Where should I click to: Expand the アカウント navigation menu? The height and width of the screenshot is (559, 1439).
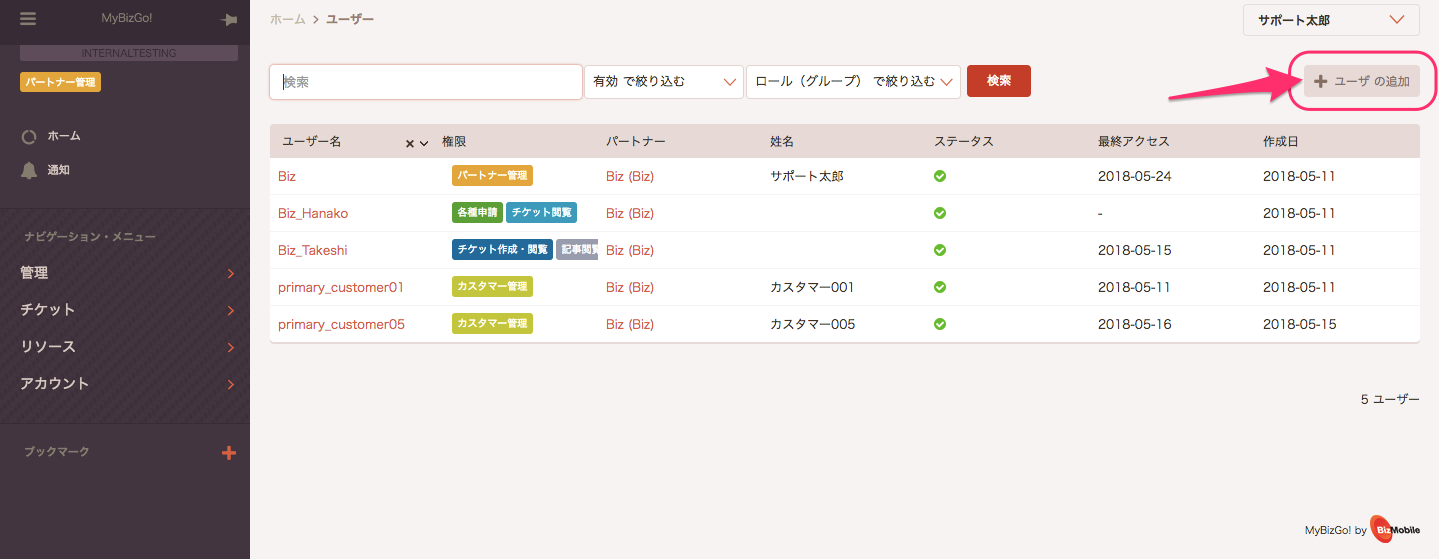[125, 384]
